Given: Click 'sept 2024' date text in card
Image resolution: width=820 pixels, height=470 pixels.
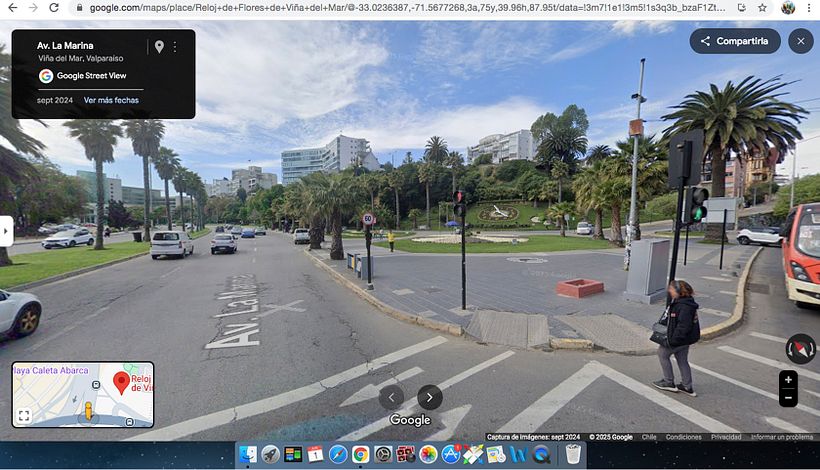Looking at the screenshot, I should (55, 100).
